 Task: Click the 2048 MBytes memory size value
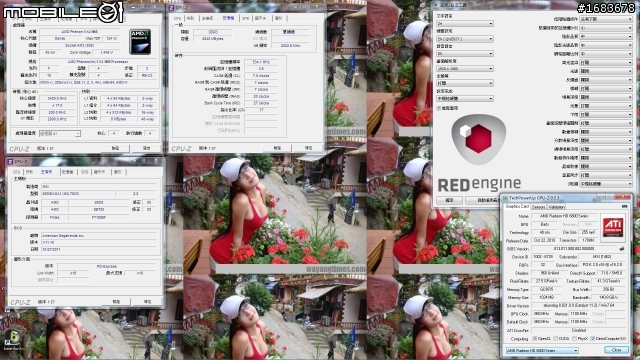(213, 39)
